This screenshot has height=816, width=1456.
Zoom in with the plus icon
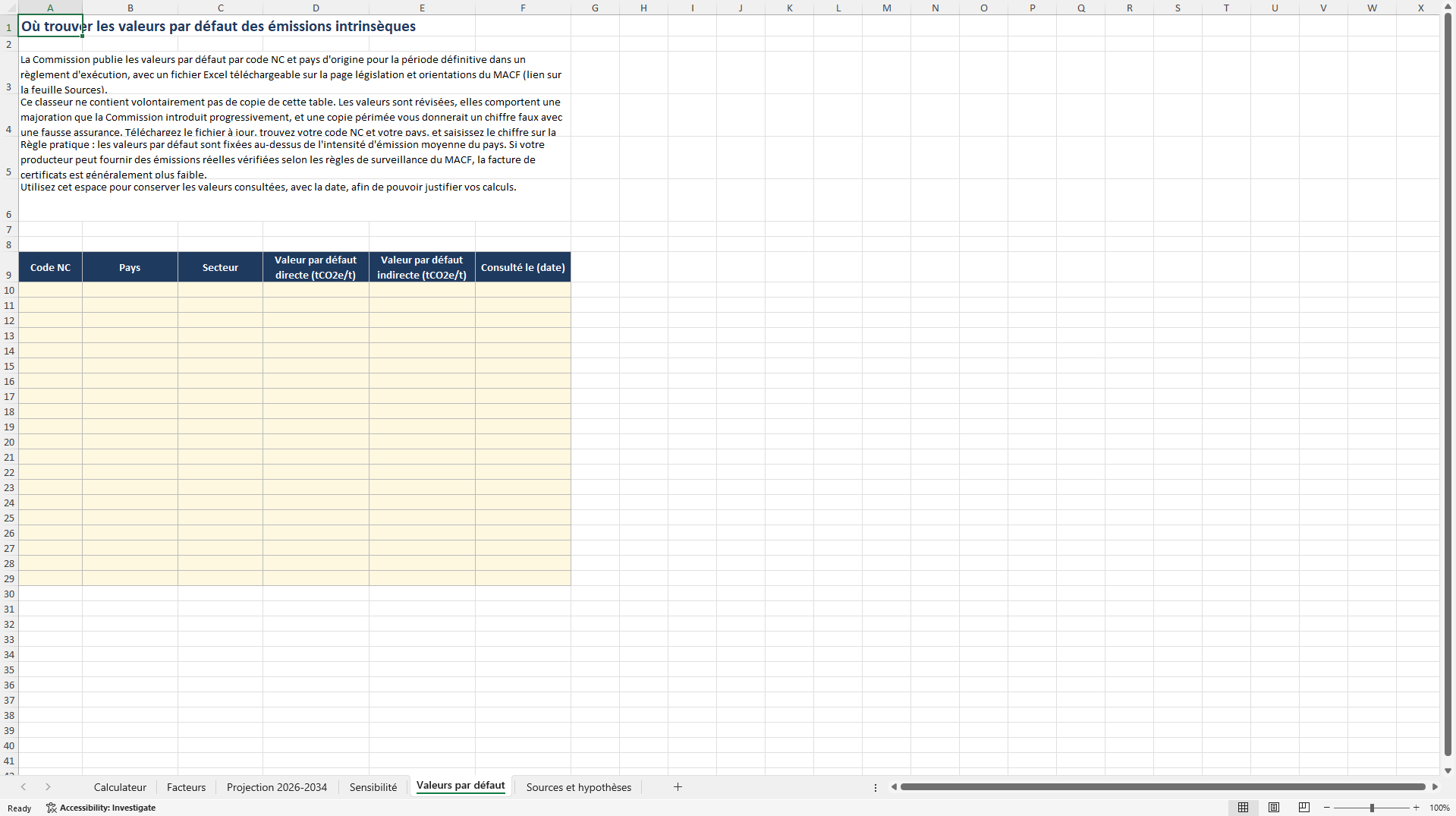pyautogui.click(x=1417, y=808)
